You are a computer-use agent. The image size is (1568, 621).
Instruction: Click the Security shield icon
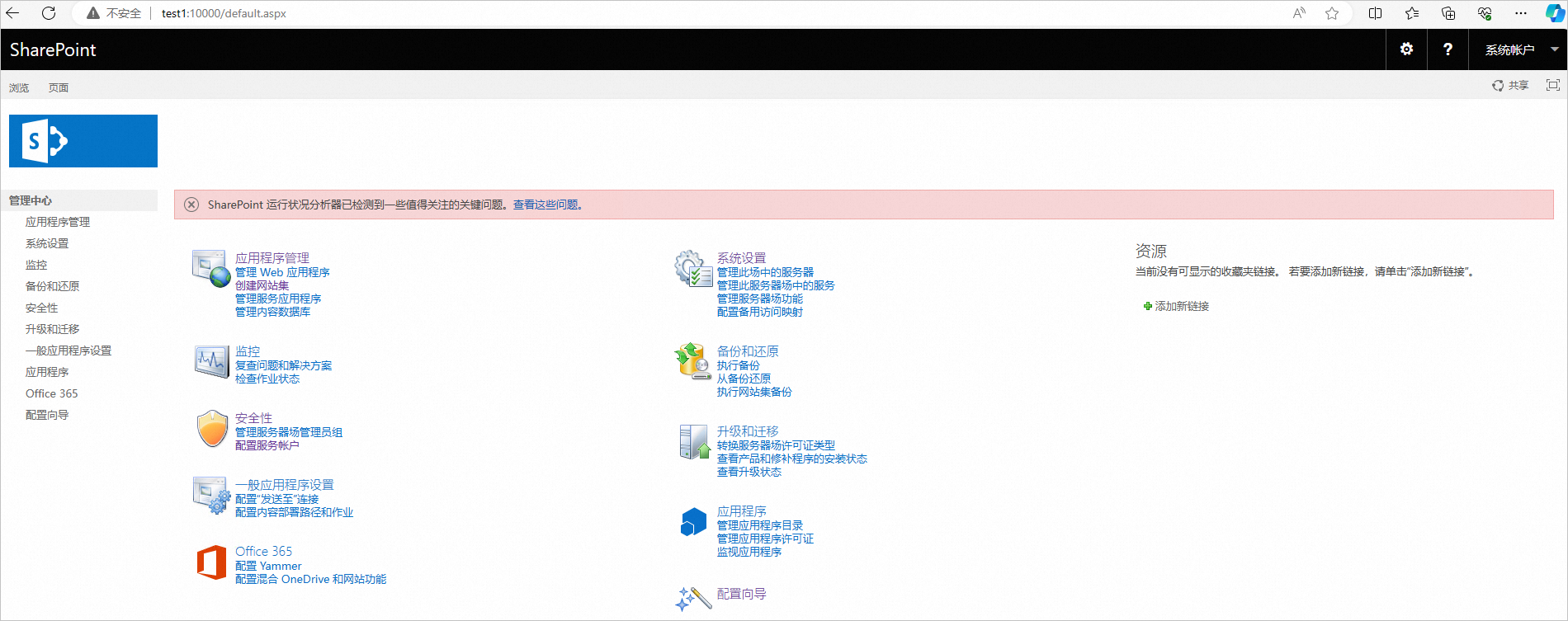point(212,429)
